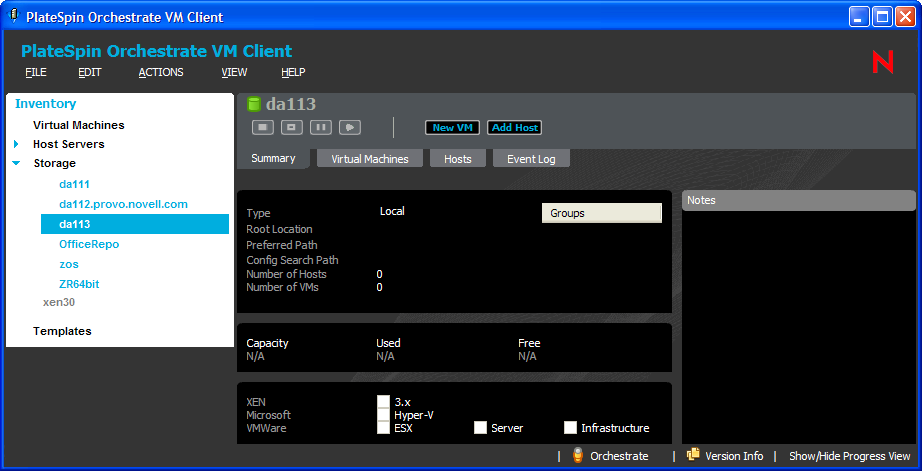Minimize the PlateSpin Orchestrate window
The image size is (922, 471).
coord(859,17)
